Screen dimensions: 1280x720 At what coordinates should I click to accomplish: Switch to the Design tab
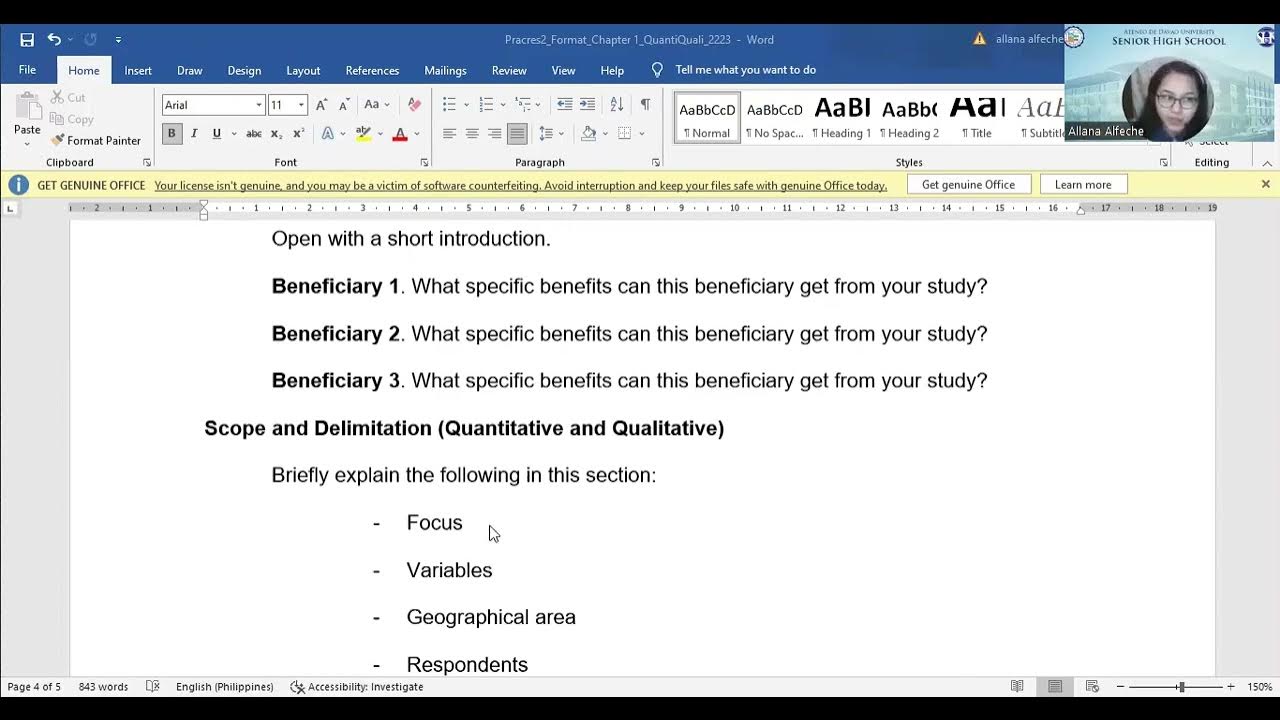click(x=244, y=70)
